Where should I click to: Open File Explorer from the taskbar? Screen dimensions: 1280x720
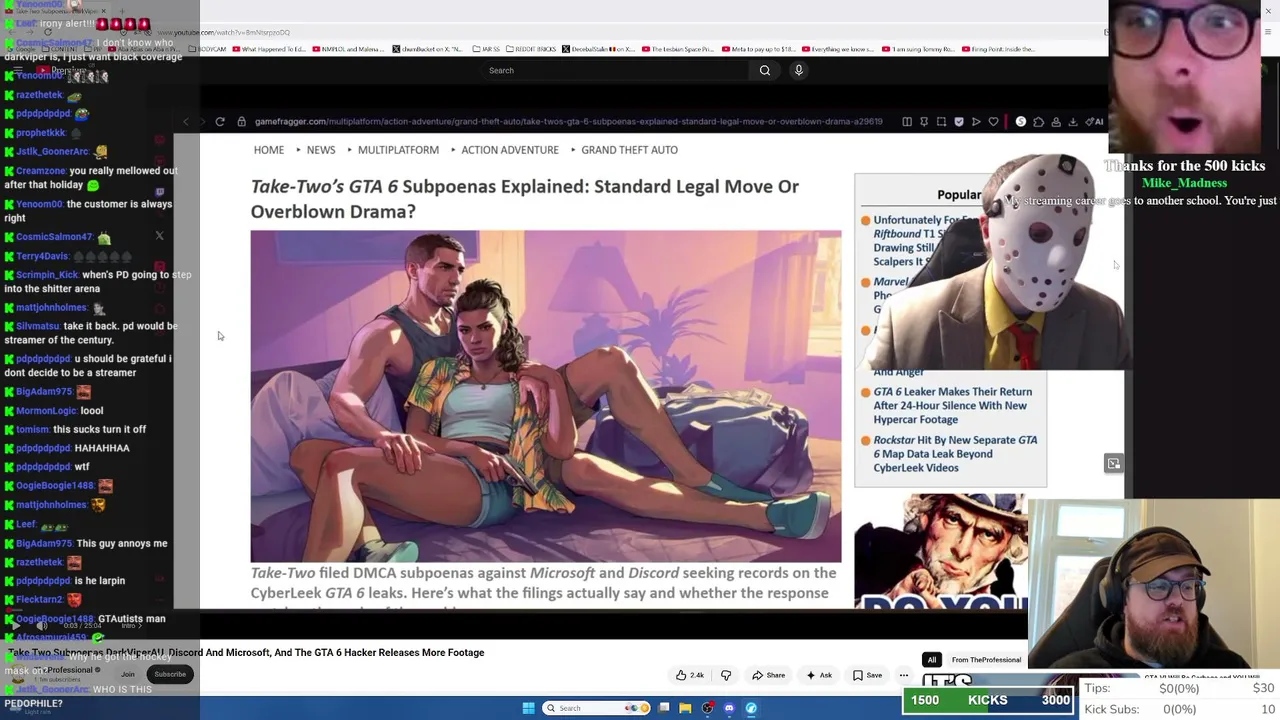[x=685, y=708]
